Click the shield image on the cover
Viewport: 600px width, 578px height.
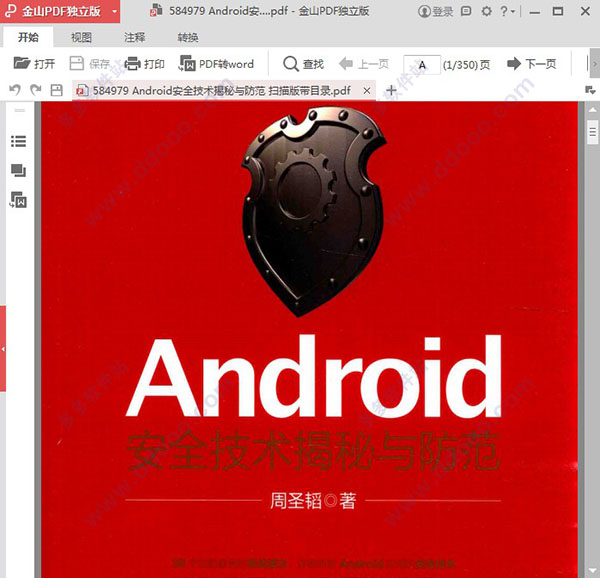pyautogui.click(x=313, y=211)
